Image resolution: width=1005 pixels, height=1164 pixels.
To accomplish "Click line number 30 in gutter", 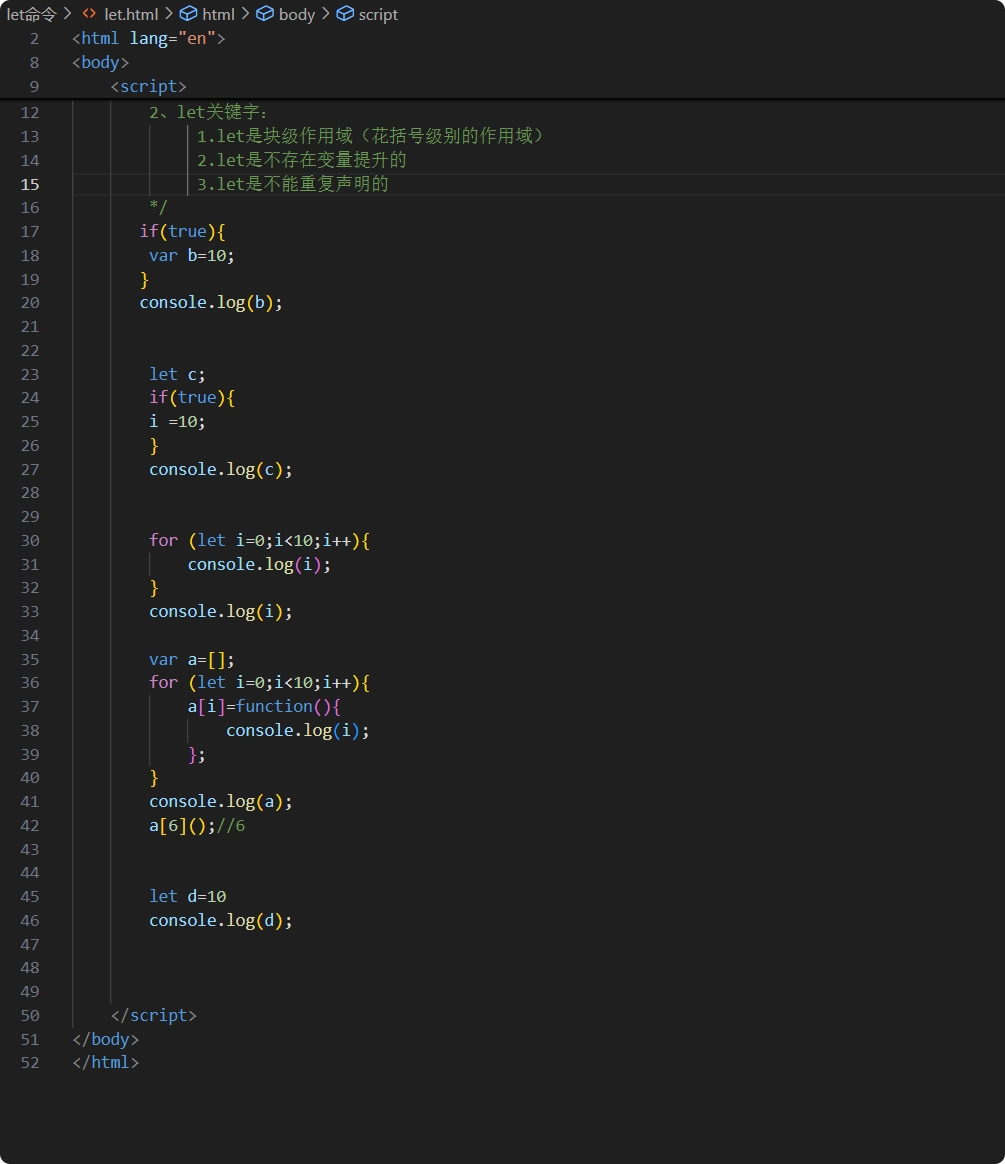I will click(x=30, y=540).
